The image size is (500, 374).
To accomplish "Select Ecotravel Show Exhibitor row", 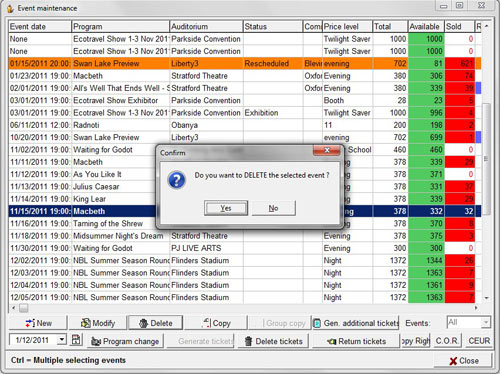I will coord(245,100).
